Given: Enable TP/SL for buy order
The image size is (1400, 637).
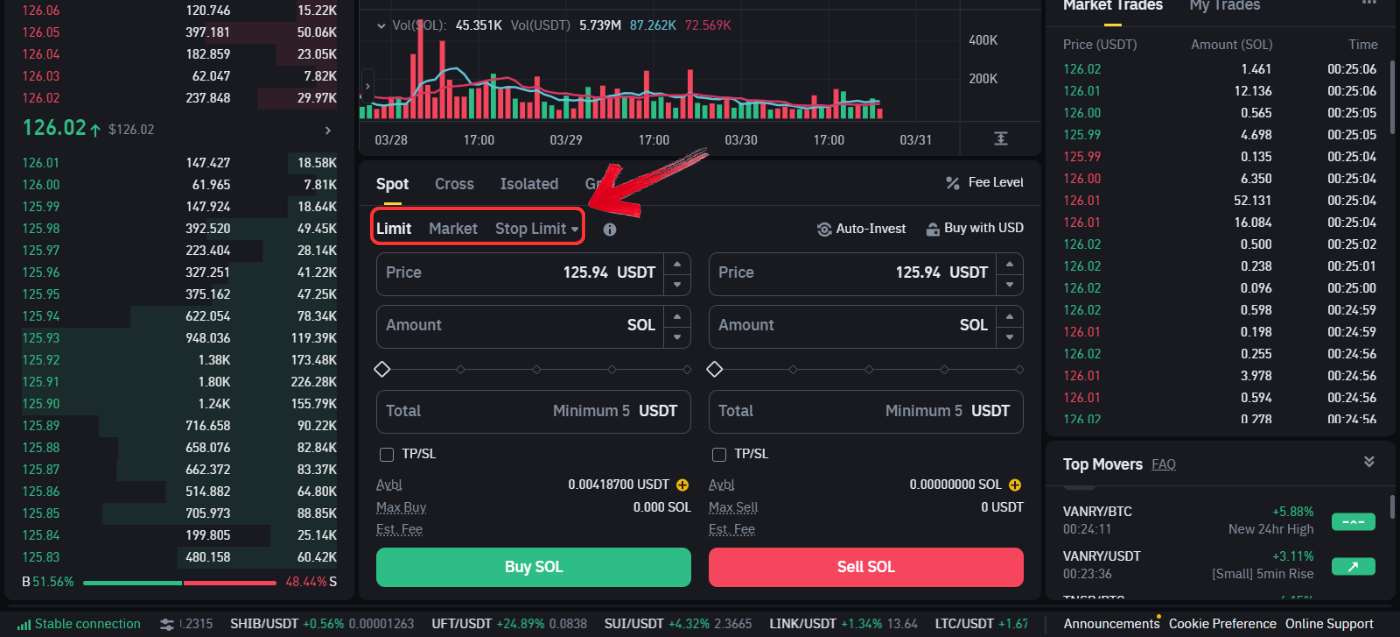Looking at the screenshot, I should coord(387,455).
